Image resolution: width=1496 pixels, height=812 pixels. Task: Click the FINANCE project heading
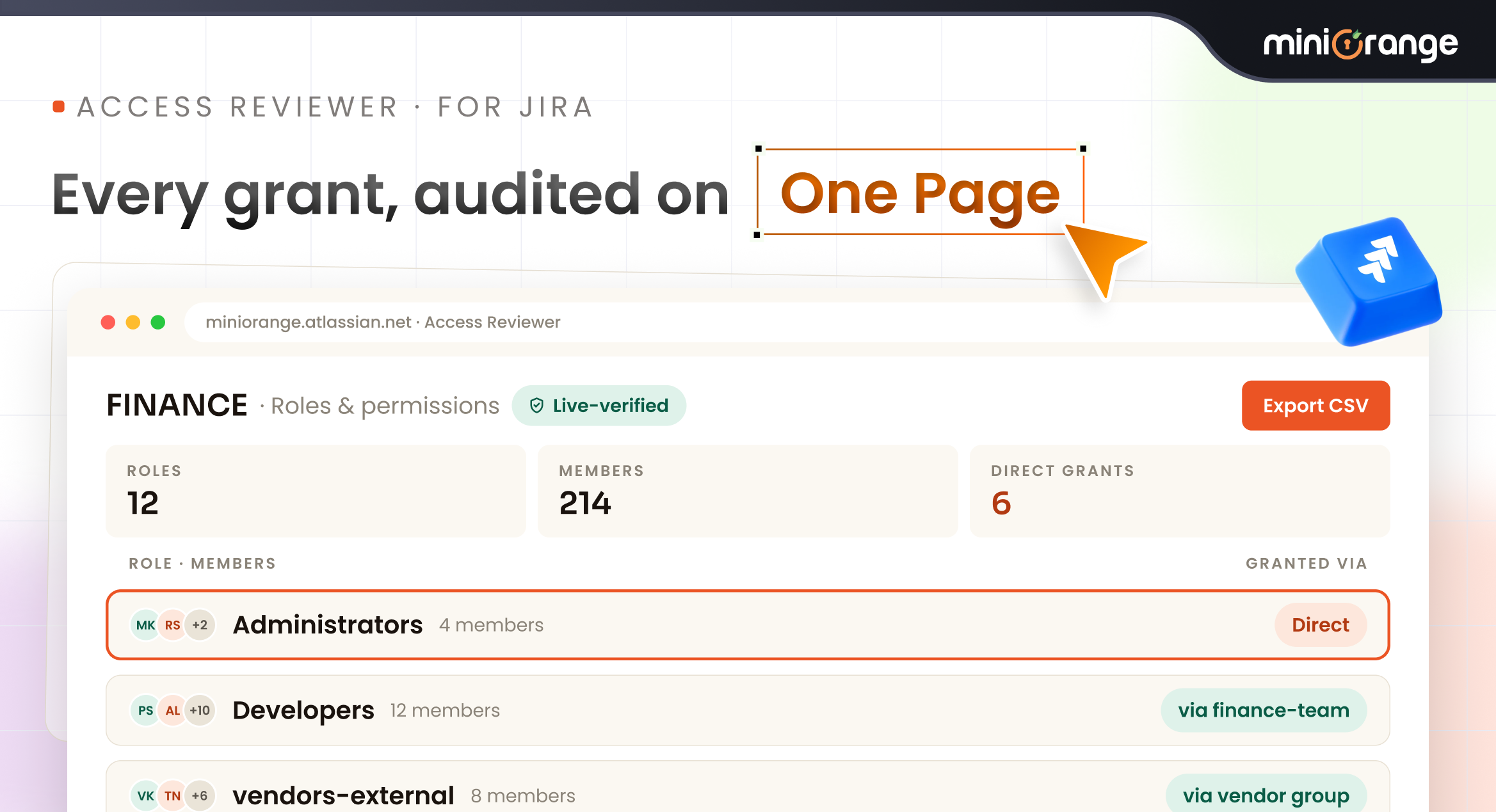(177, 405)
